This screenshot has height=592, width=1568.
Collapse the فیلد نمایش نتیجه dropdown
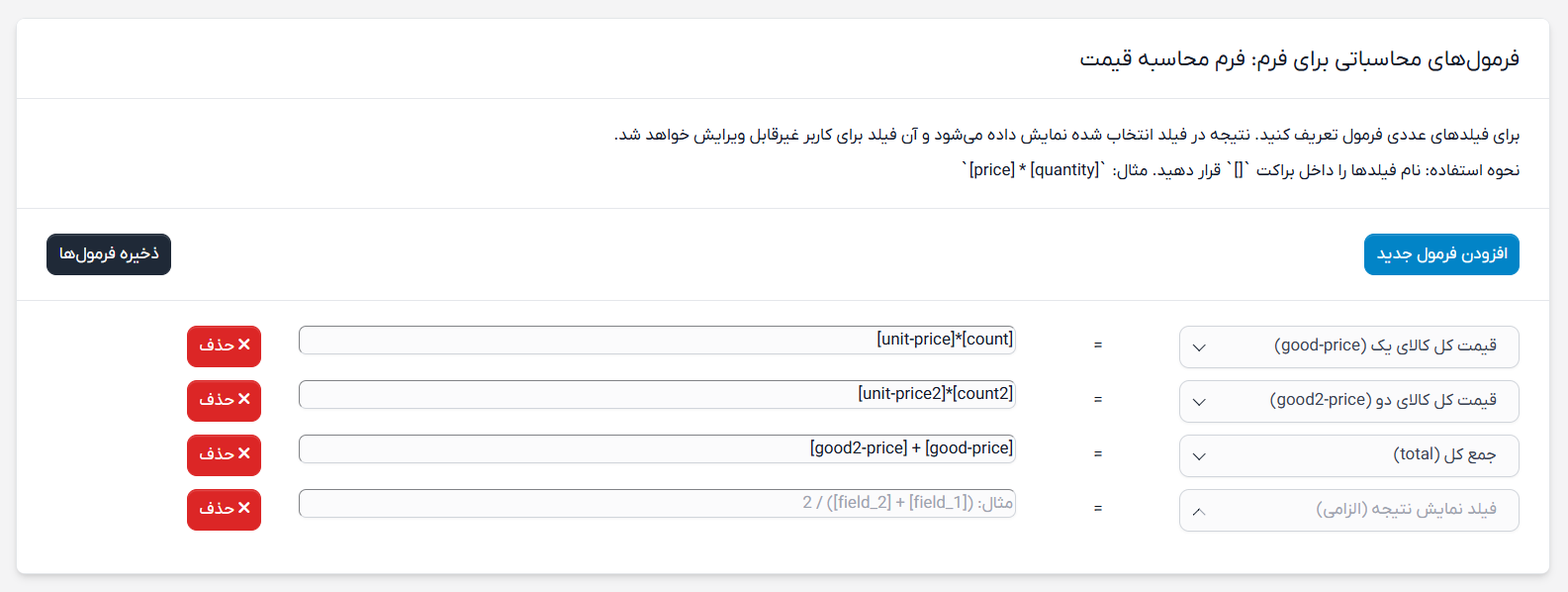[1348, 510]
